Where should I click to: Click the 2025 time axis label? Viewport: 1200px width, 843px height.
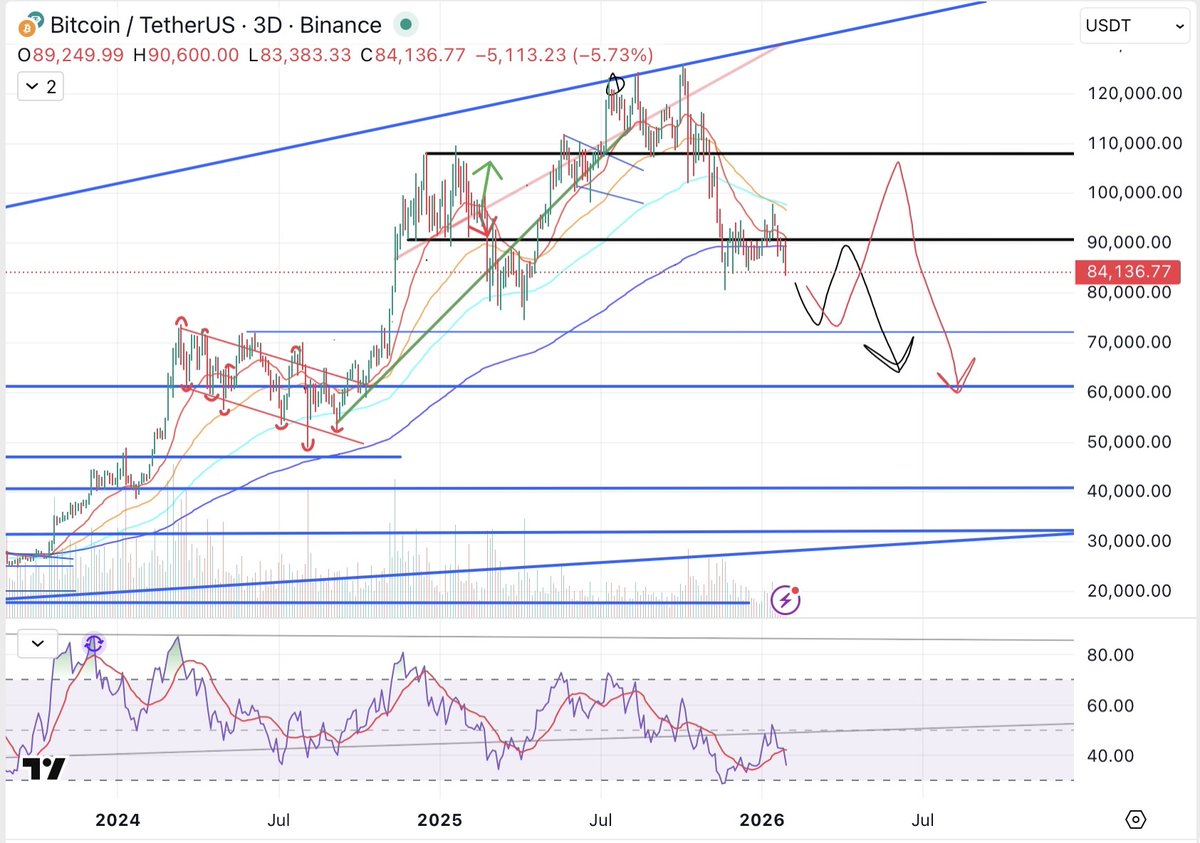pos(439,820)
